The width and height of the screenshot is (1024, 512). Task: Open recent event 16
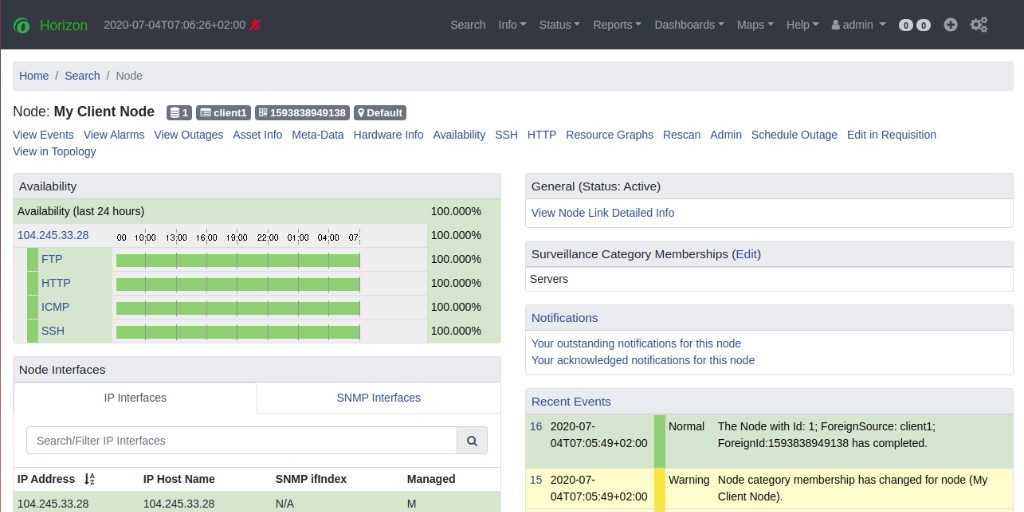[536, 426]
